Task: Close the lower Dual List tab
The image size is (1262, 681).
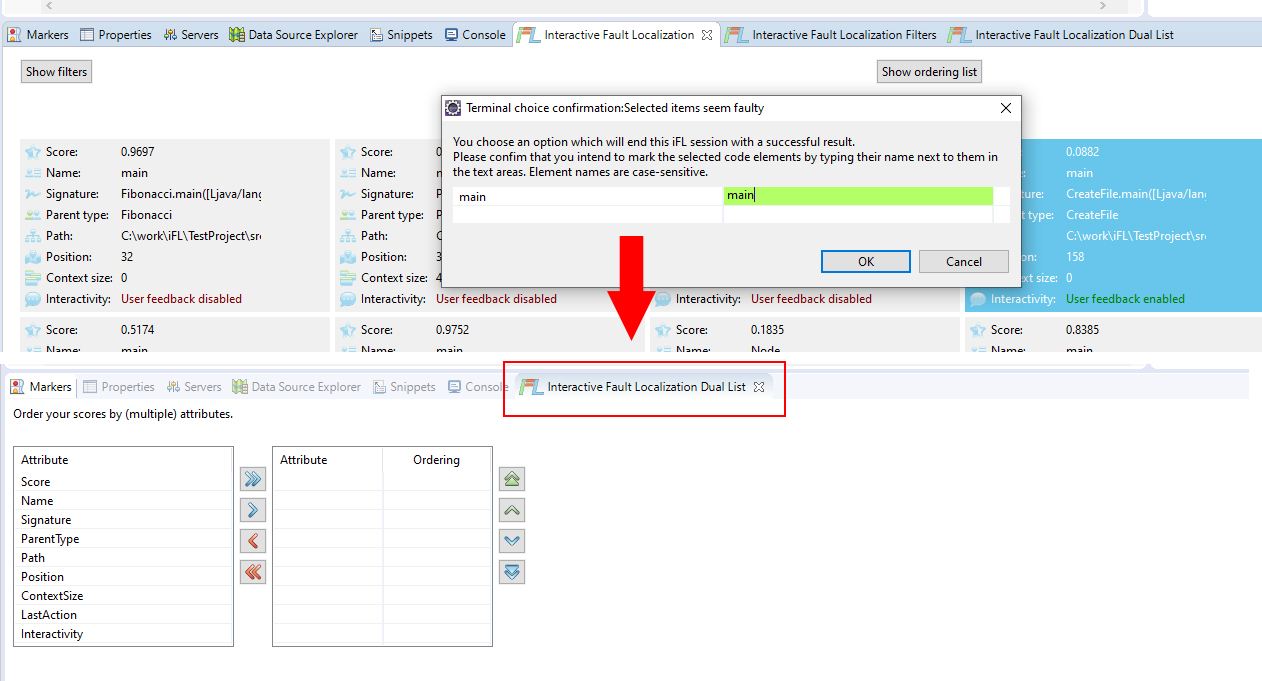Action: click(759, 387)
